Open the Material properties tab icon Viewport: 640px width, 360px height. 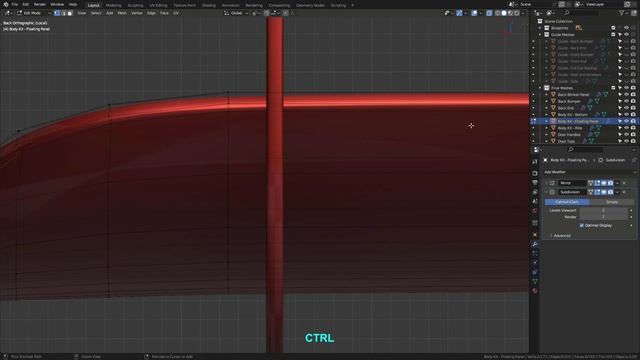pos(535,291)
